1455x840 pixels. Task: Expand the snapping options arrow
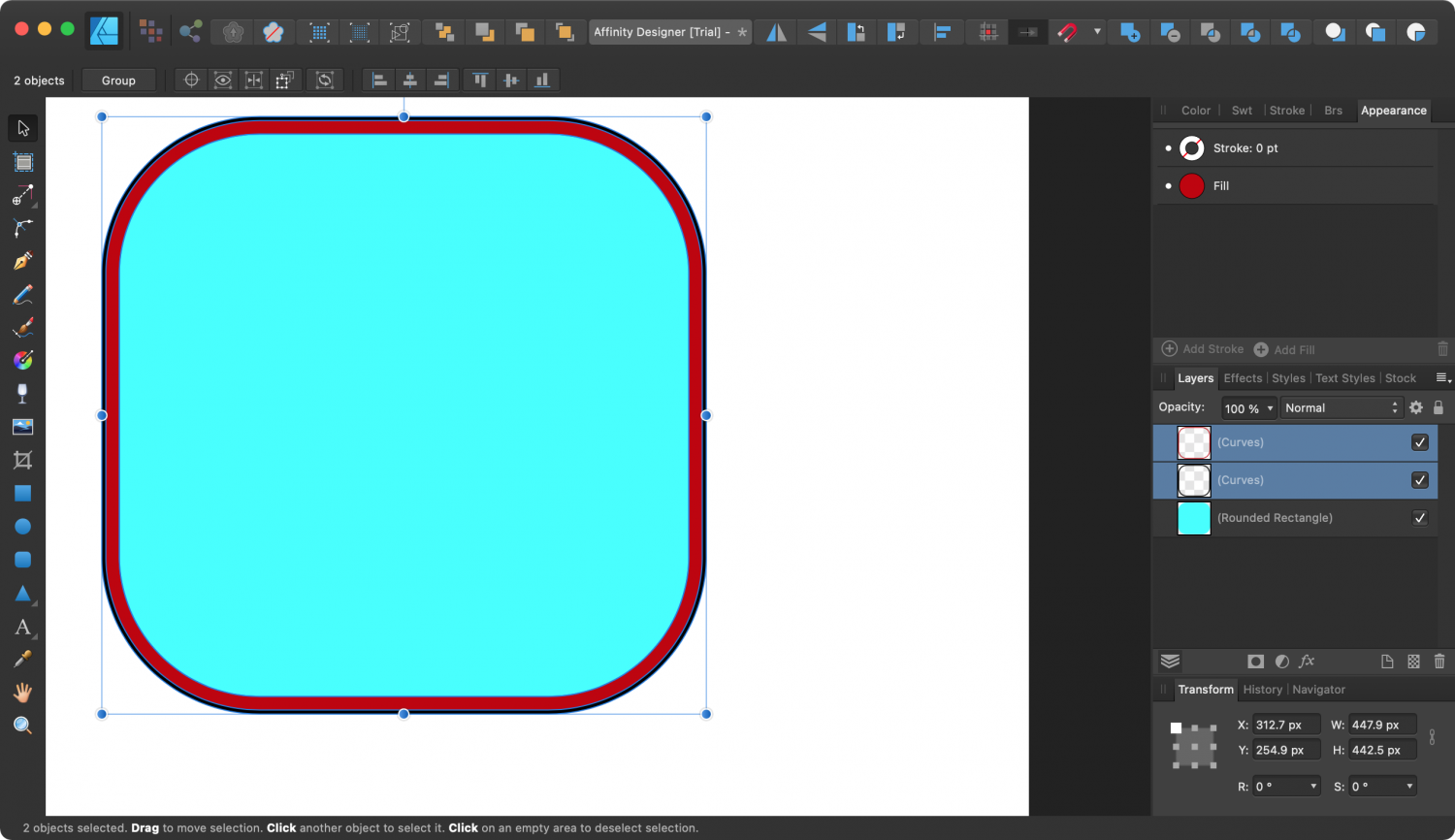(1097, 32)
